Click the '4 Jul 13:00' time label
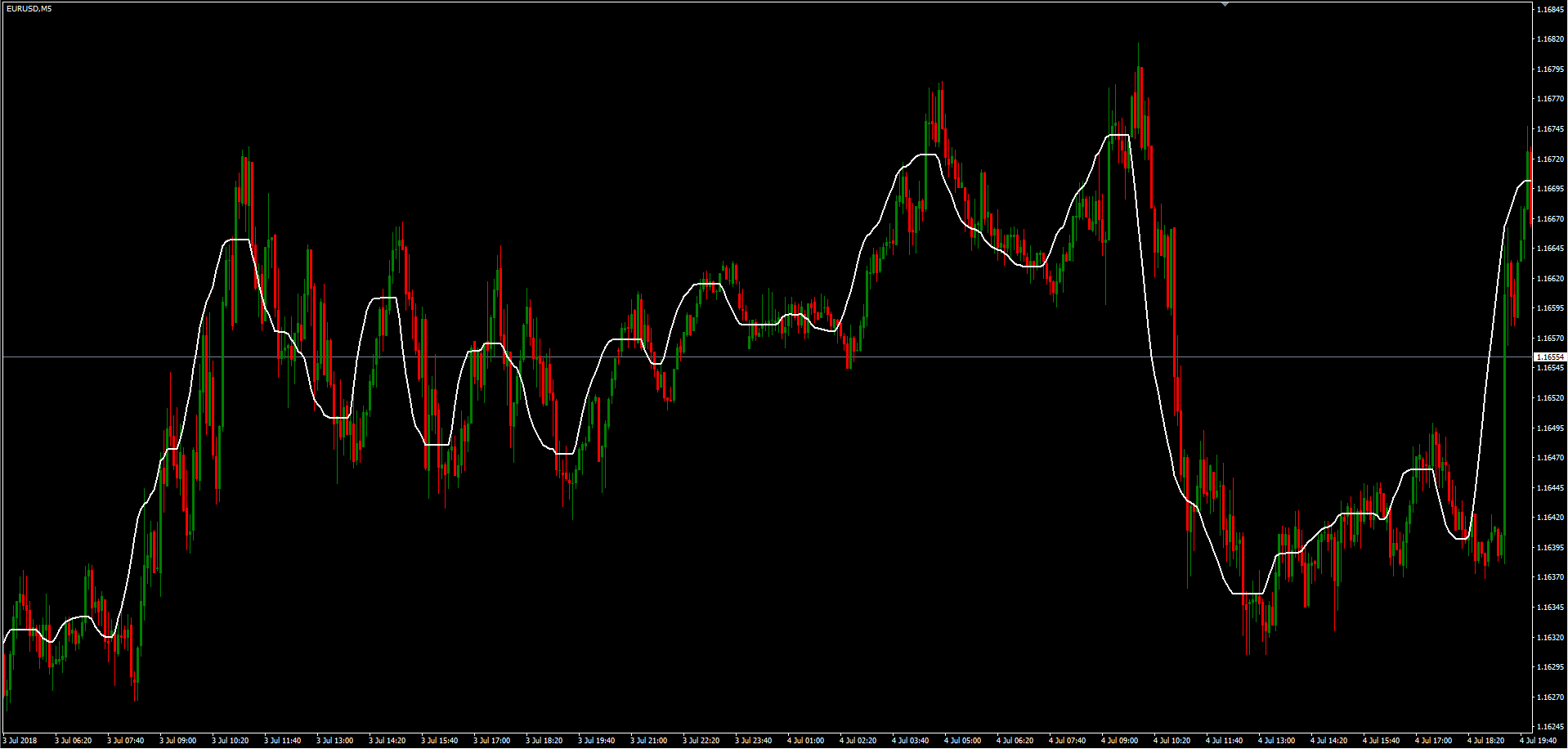This screenshot has width=1568, height=749. [x=1276, y=741]
